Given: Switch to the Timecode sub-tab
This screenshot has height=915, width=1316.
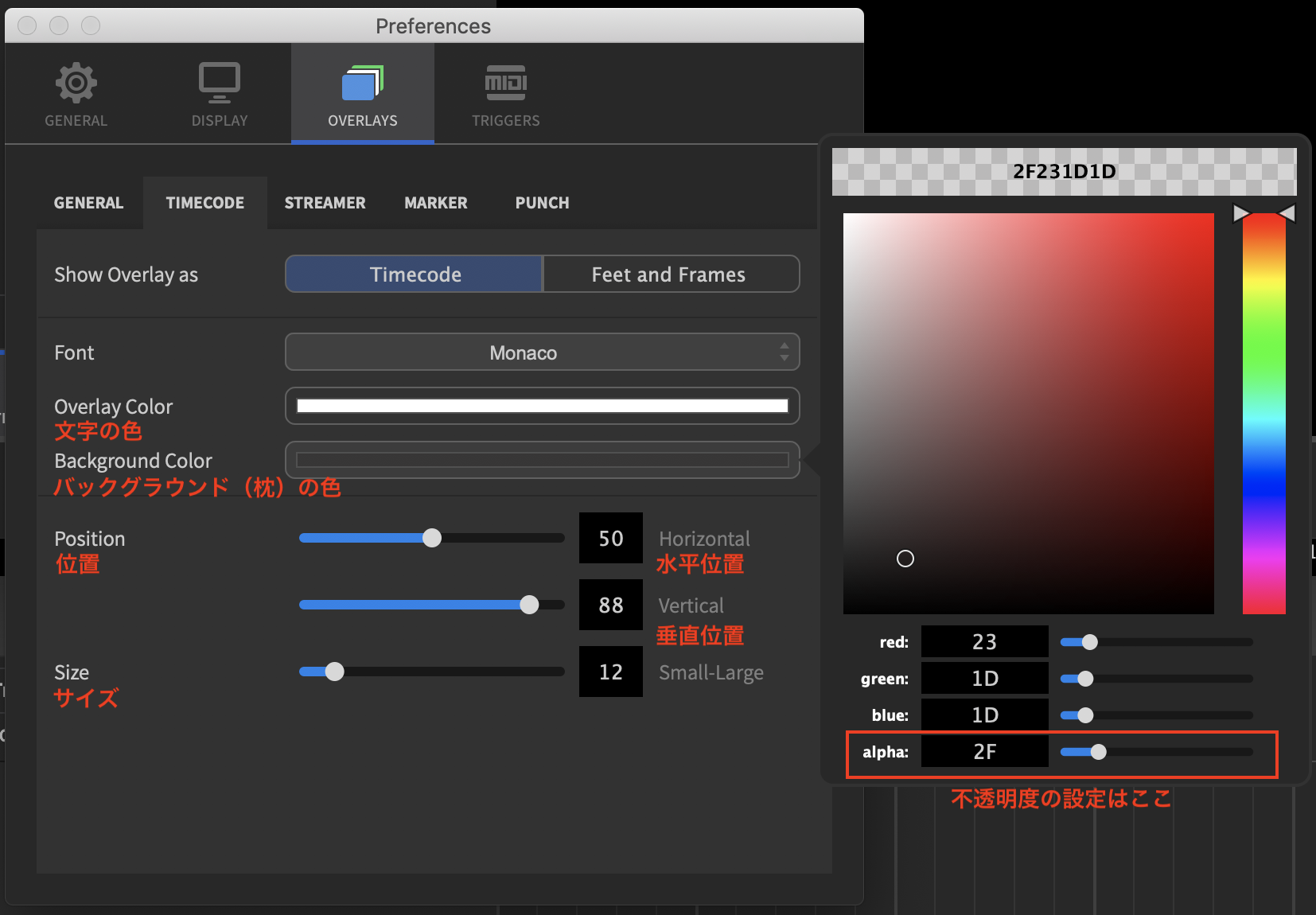Looking at the screenshot, I should [205, 203].
